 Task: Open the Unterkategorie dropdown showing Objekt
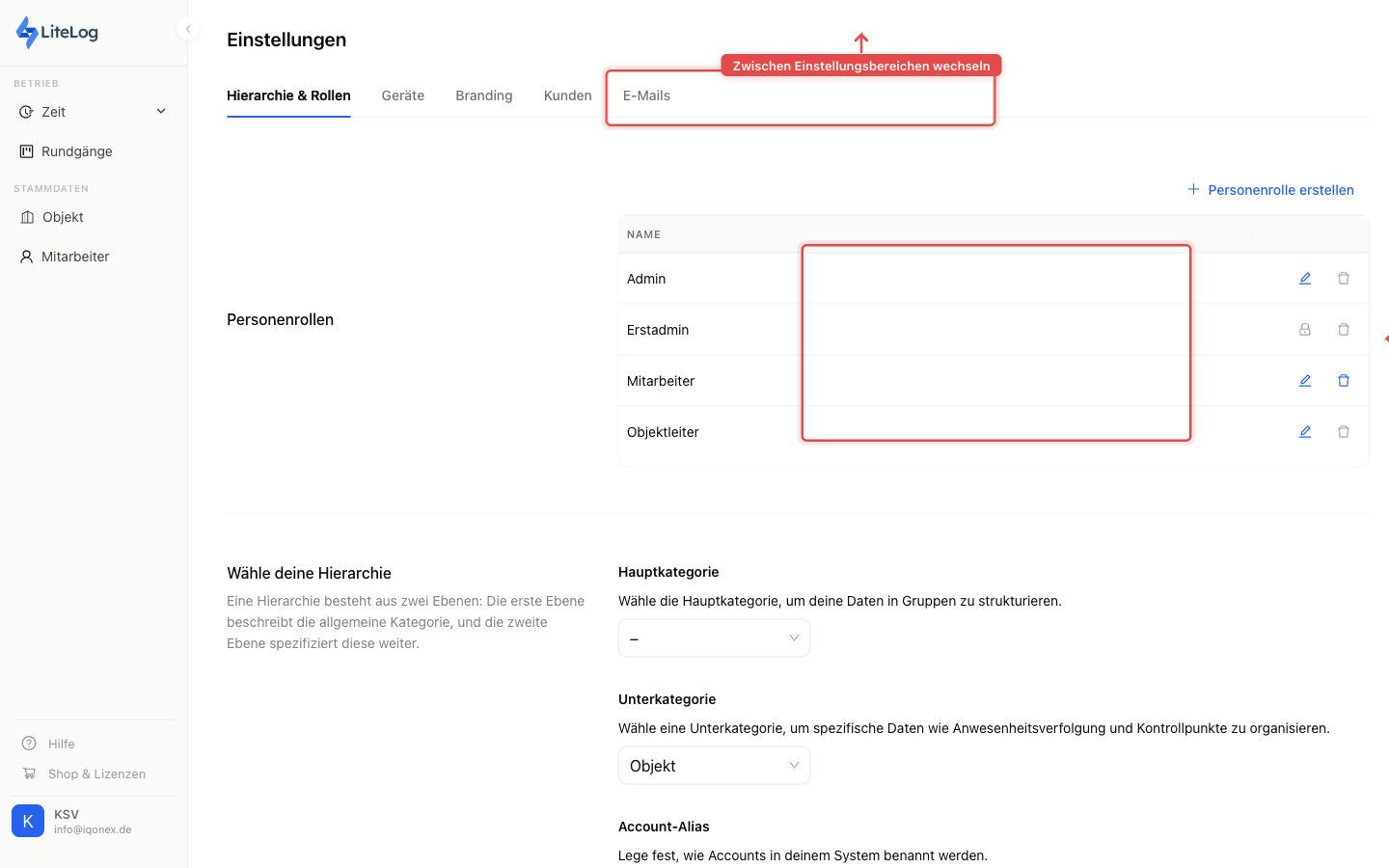click(x=714, y=766)
